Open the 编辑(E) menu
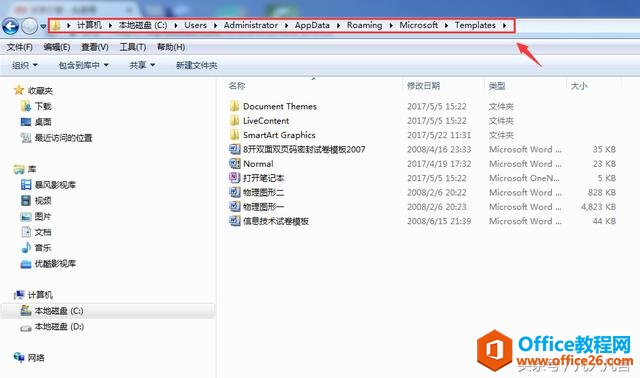The image size is (640, 378). click(57, 47)
